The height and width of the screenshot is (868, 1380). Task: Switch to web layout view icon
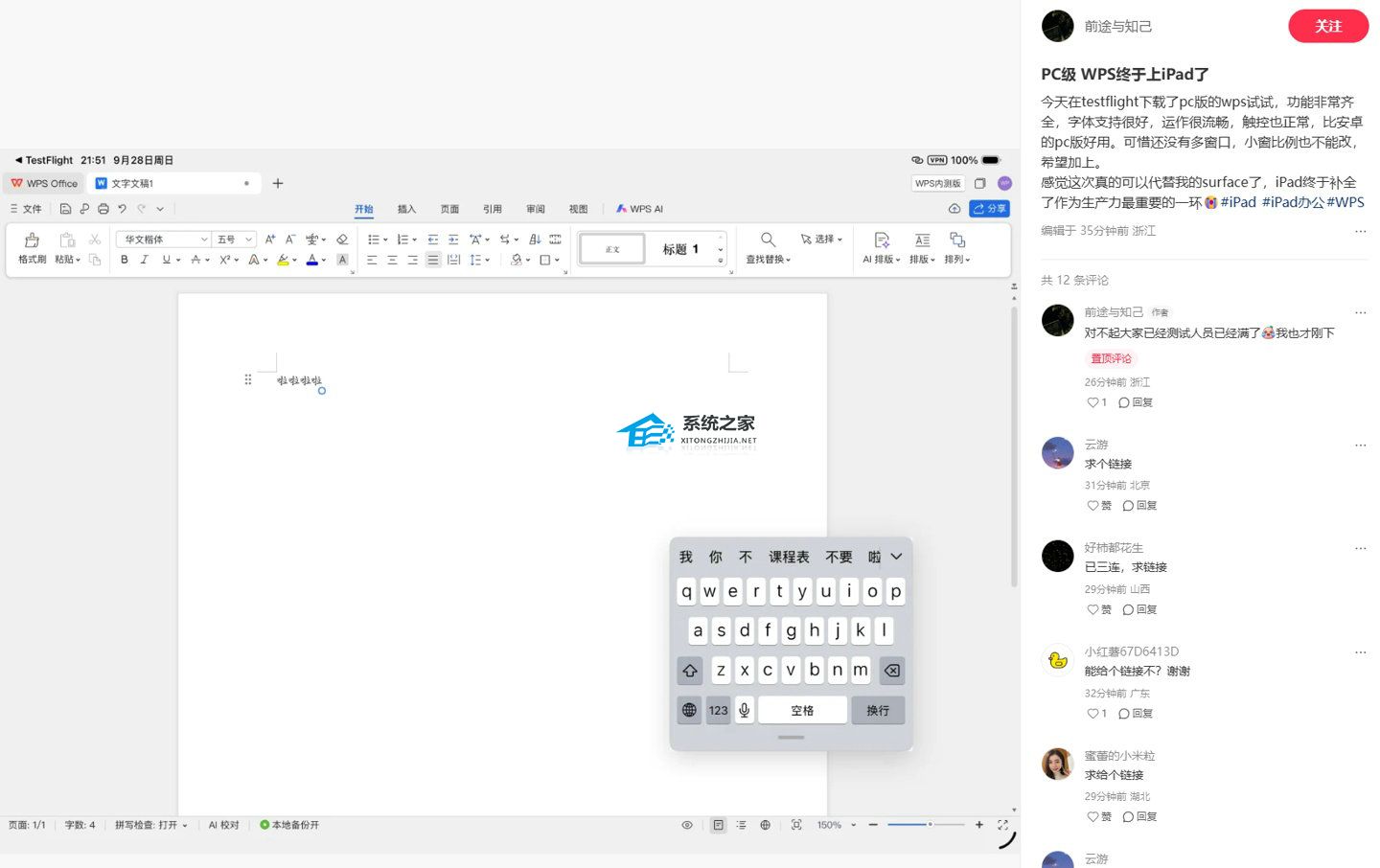(x=765, y=825)
